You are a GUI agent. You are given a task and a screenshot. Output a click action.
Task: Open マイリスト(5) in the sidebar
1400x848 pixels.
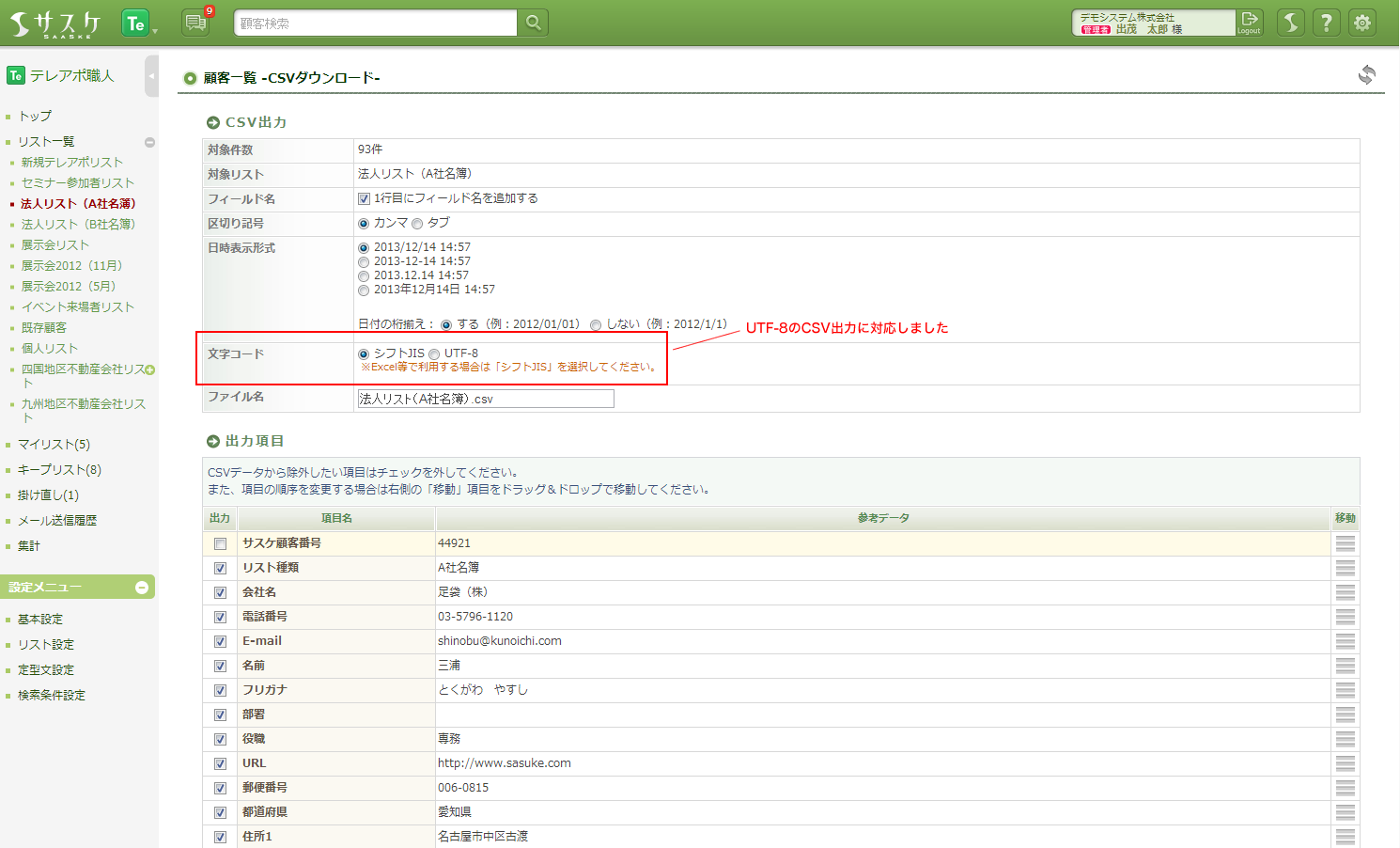pos(54,445)
